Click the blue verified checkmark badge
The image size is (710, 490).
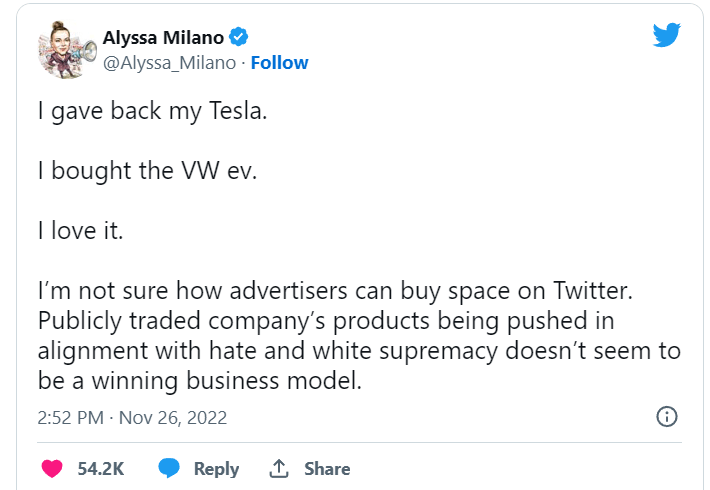point(239,38)
